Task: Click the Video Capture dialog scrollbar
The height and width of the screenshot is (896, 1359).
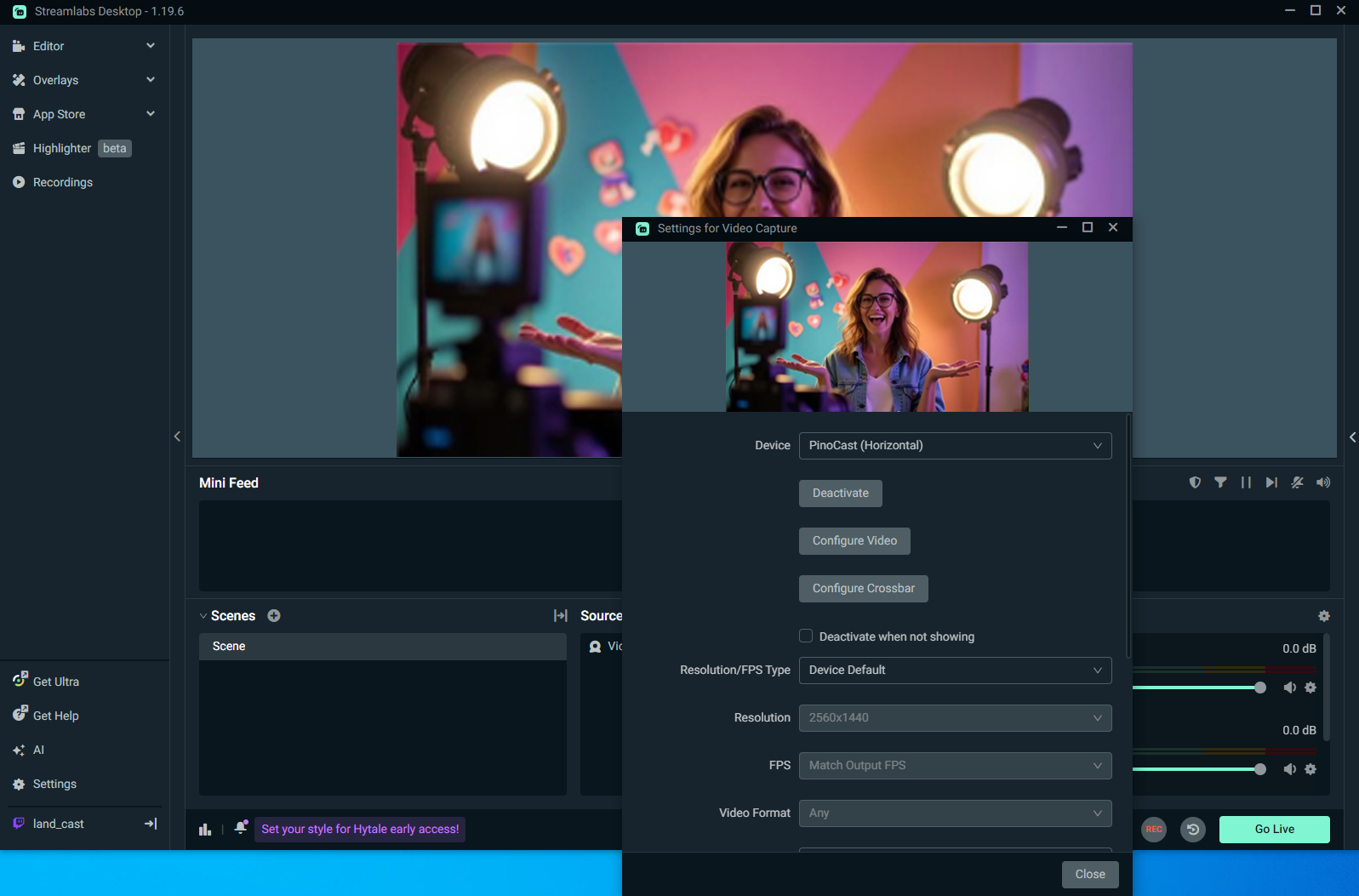Action: [1128, 536]
